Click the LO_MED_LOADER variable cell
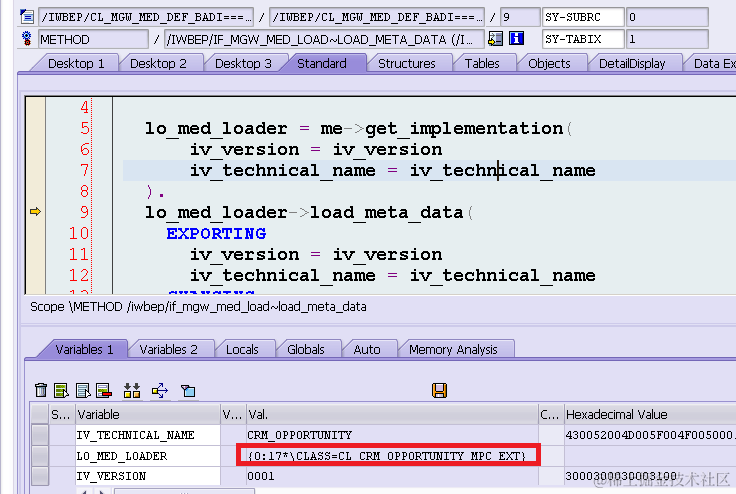Image resolution: width=736 pixels, height=494 pixels. (x=147, y=456)
